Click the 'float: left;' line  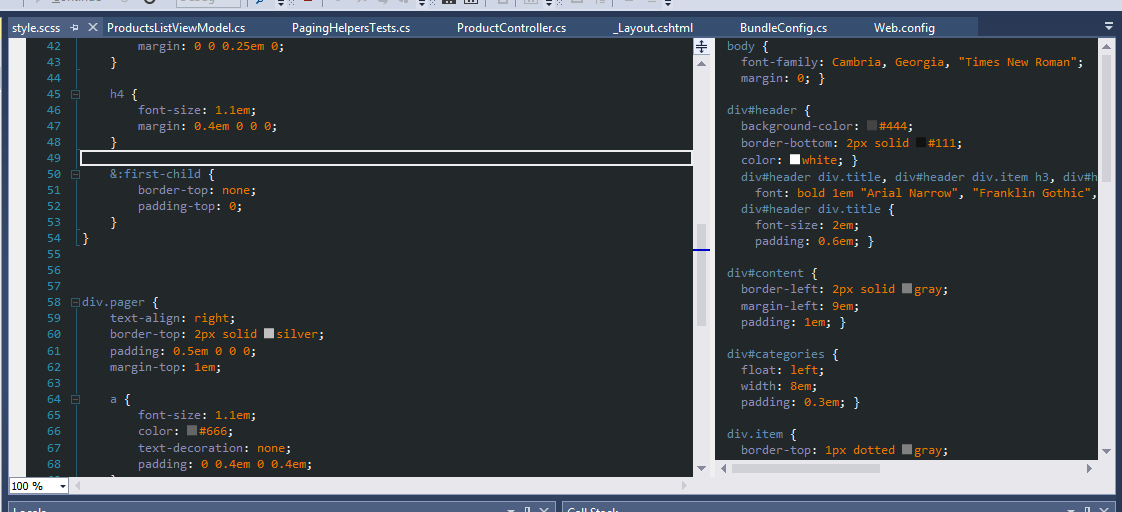click(783, 370)
